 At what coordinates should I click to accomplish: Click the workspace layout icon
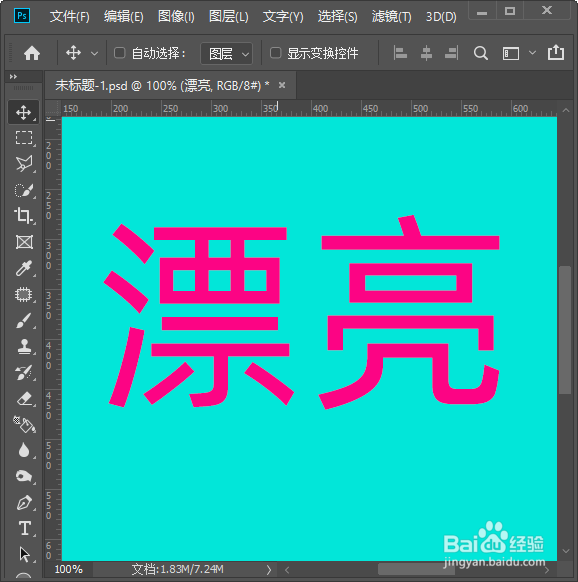(511, 53)
